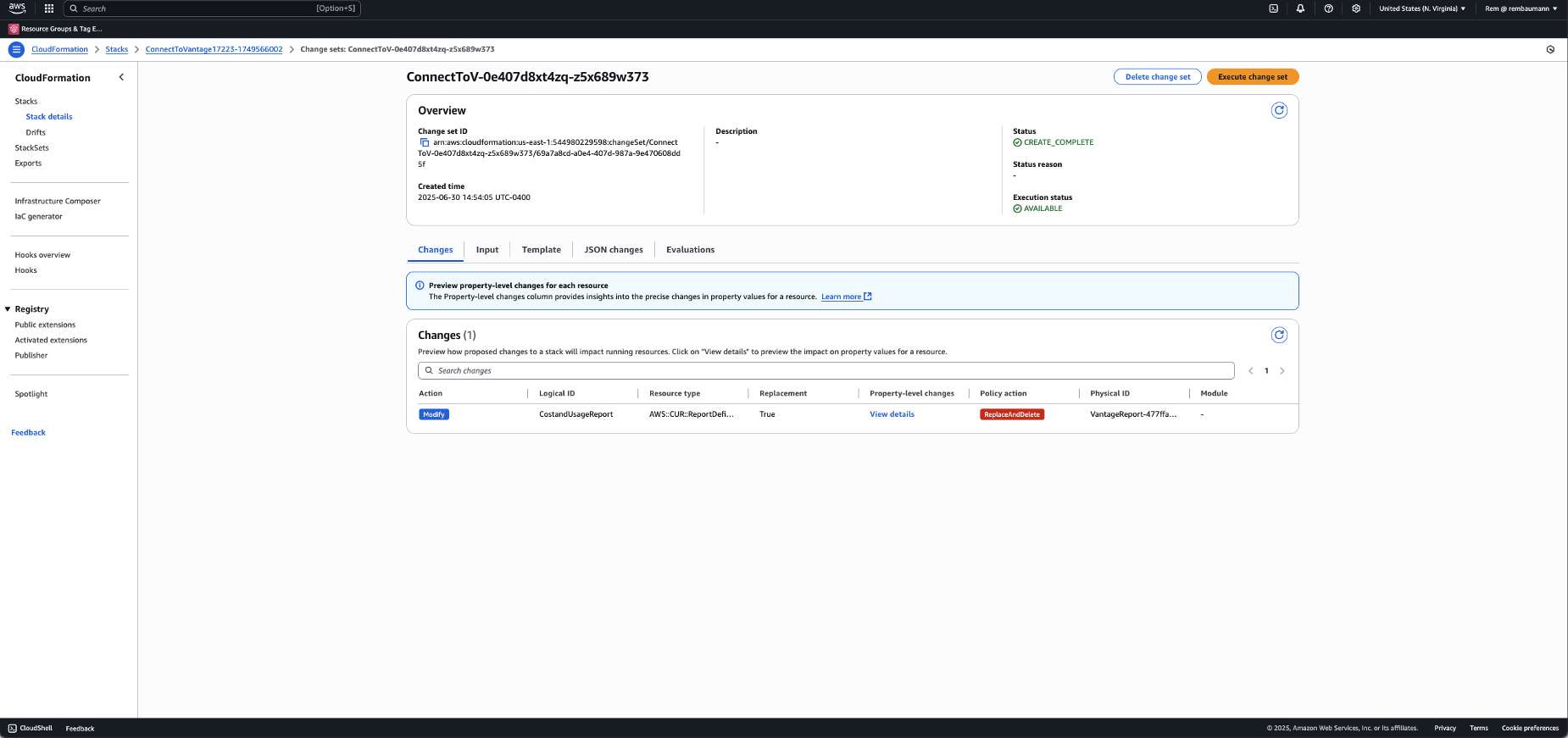Viewport: 1568px width, 738px height.
Task: Open the services grid menu icon
Action: click(x=49, y=8)
